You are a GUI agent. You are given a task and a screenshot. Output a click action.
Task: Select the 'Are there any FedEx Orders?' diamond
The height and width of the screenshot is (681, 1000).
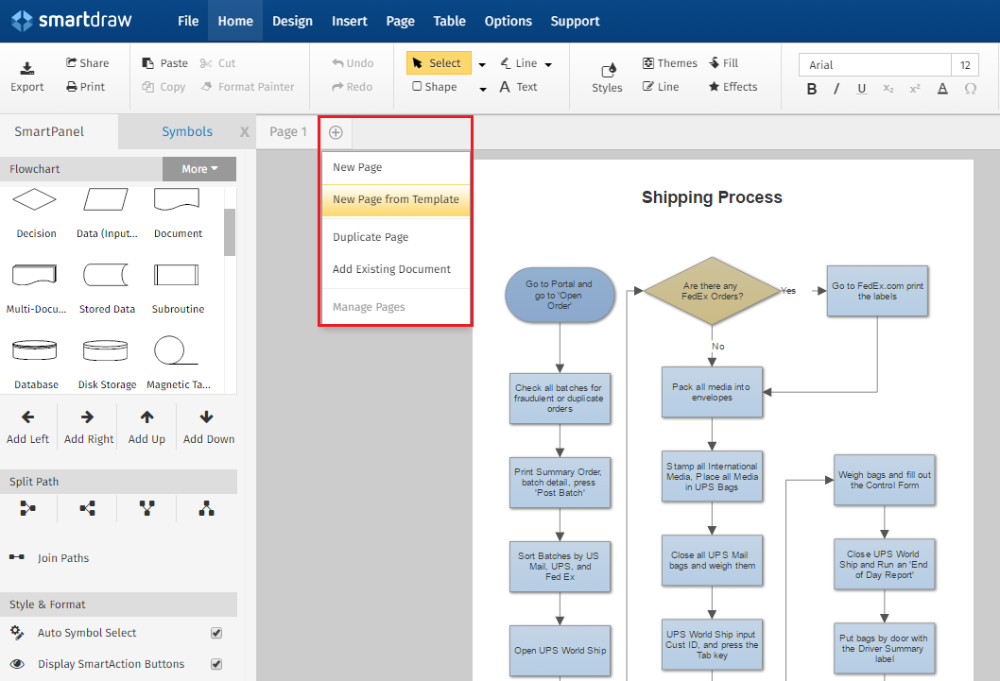[x=712, y=291]
